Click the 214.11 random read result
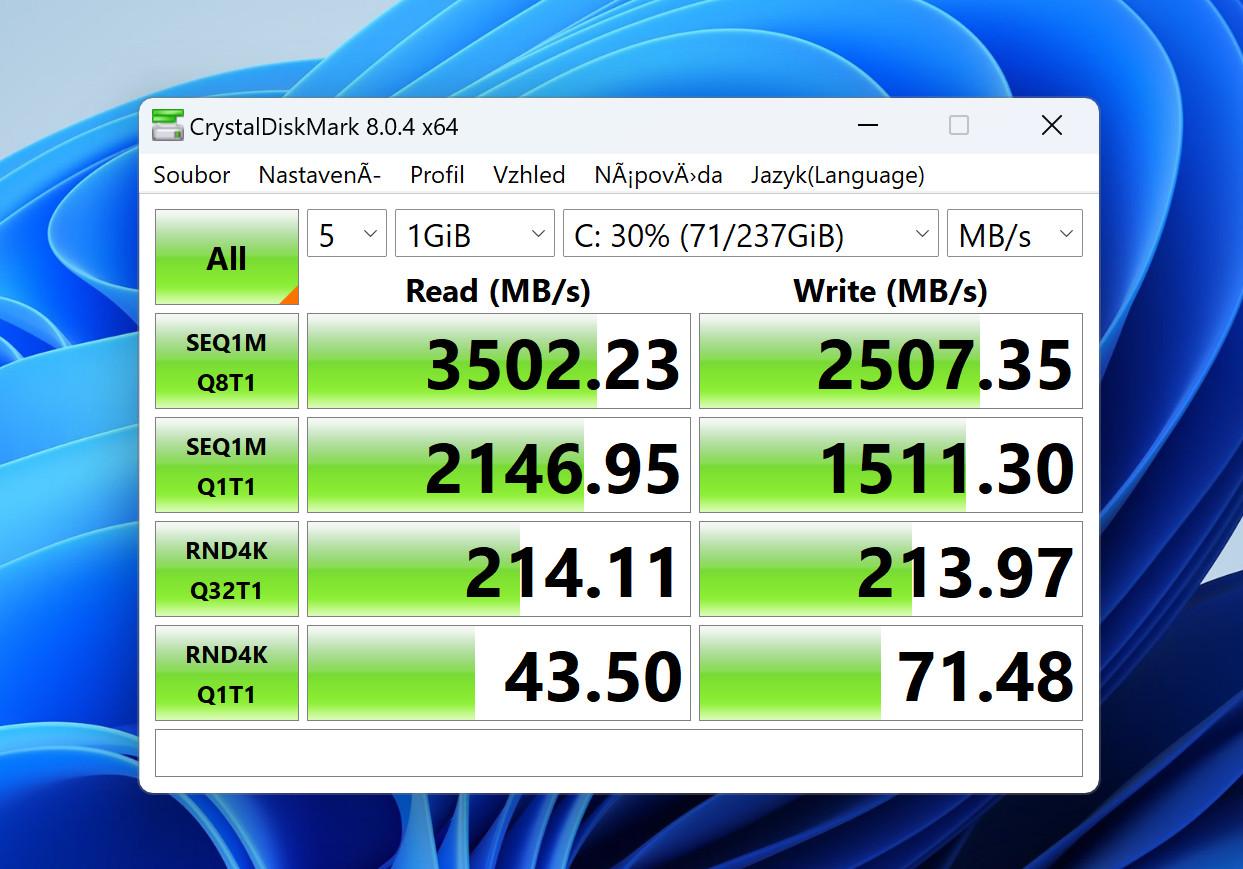Screen dimensions: 1243x869 [x=499, y=569]
